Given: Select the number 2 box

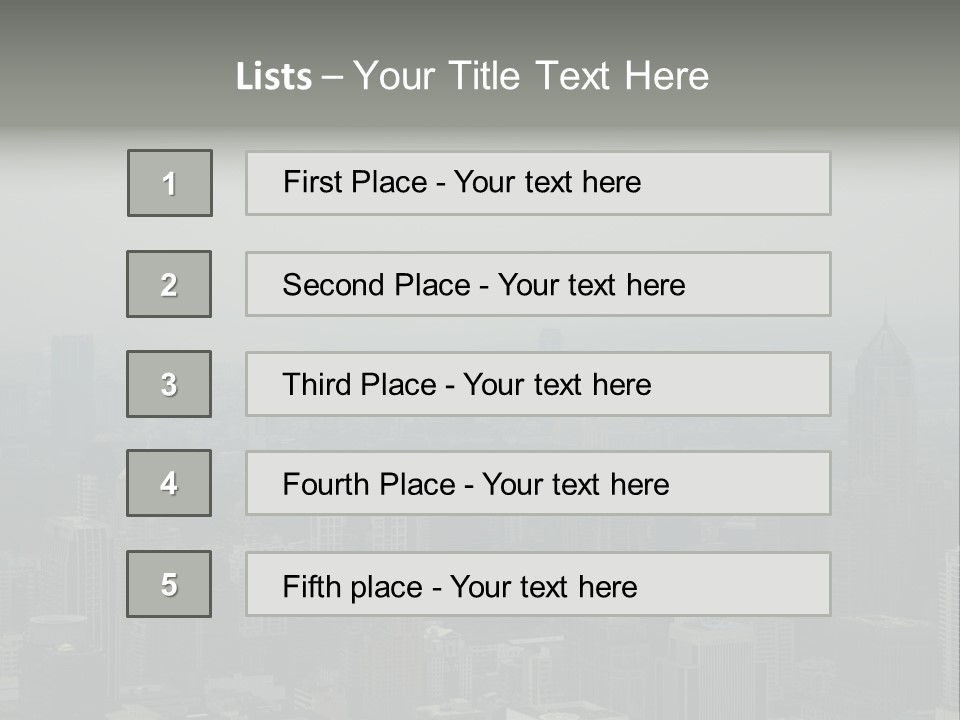Looking at the screenshot, I should 169,284.
